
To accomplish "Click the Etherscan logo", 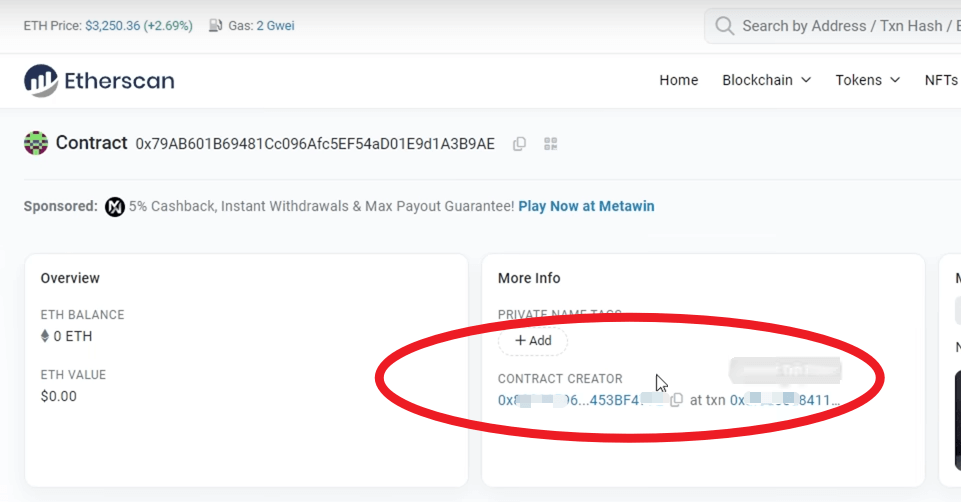I will click(99, 81).
